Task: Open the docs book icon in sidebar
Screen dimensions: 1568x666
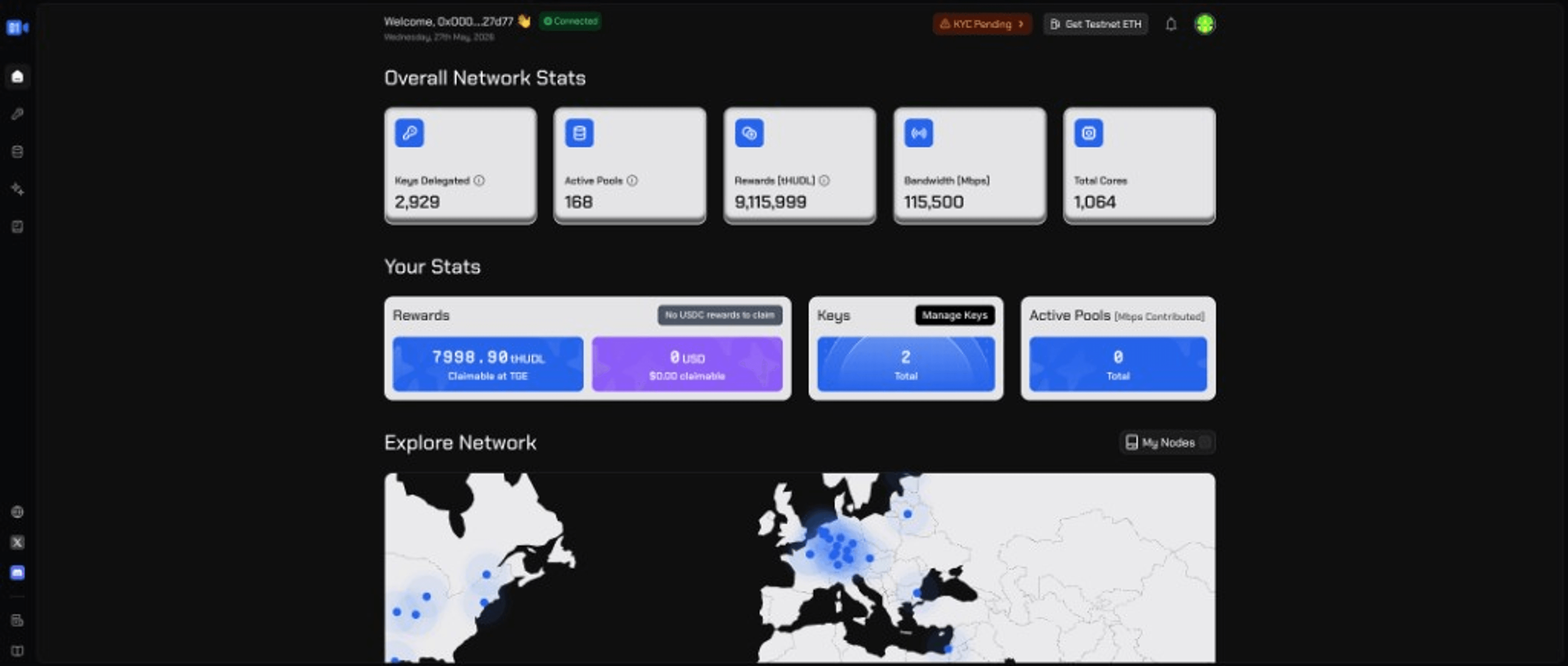Action: click(x=18, y=651)
